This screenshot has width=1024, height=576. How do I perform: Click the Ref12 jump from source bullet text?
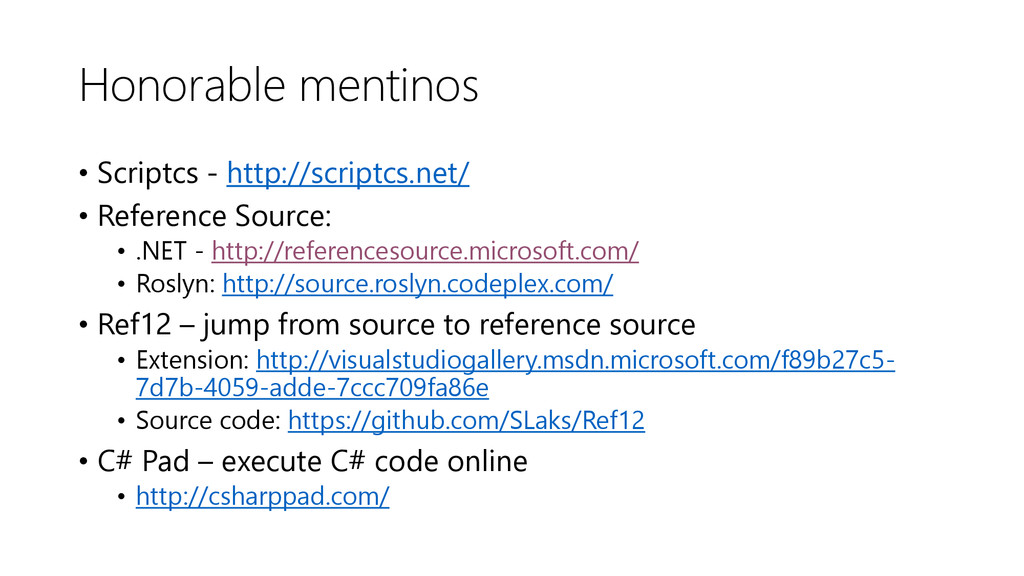coord(396,325)
